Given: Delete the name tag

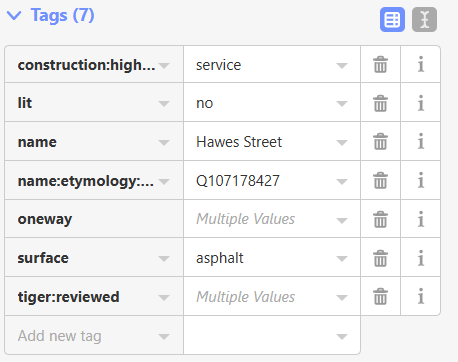Looking at the screenshot, I should coord(380,142).
